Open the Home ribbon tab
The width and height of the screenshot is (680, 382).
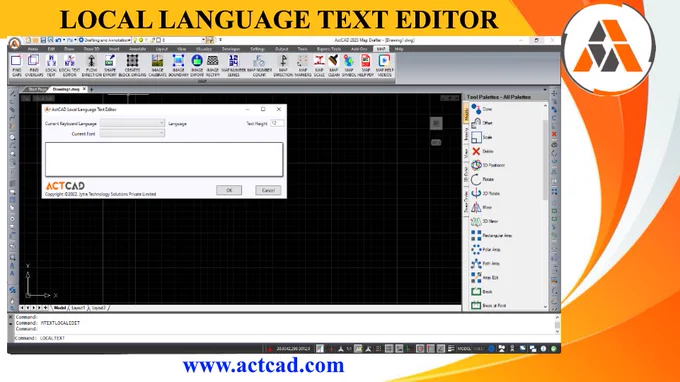pos(33,49)
